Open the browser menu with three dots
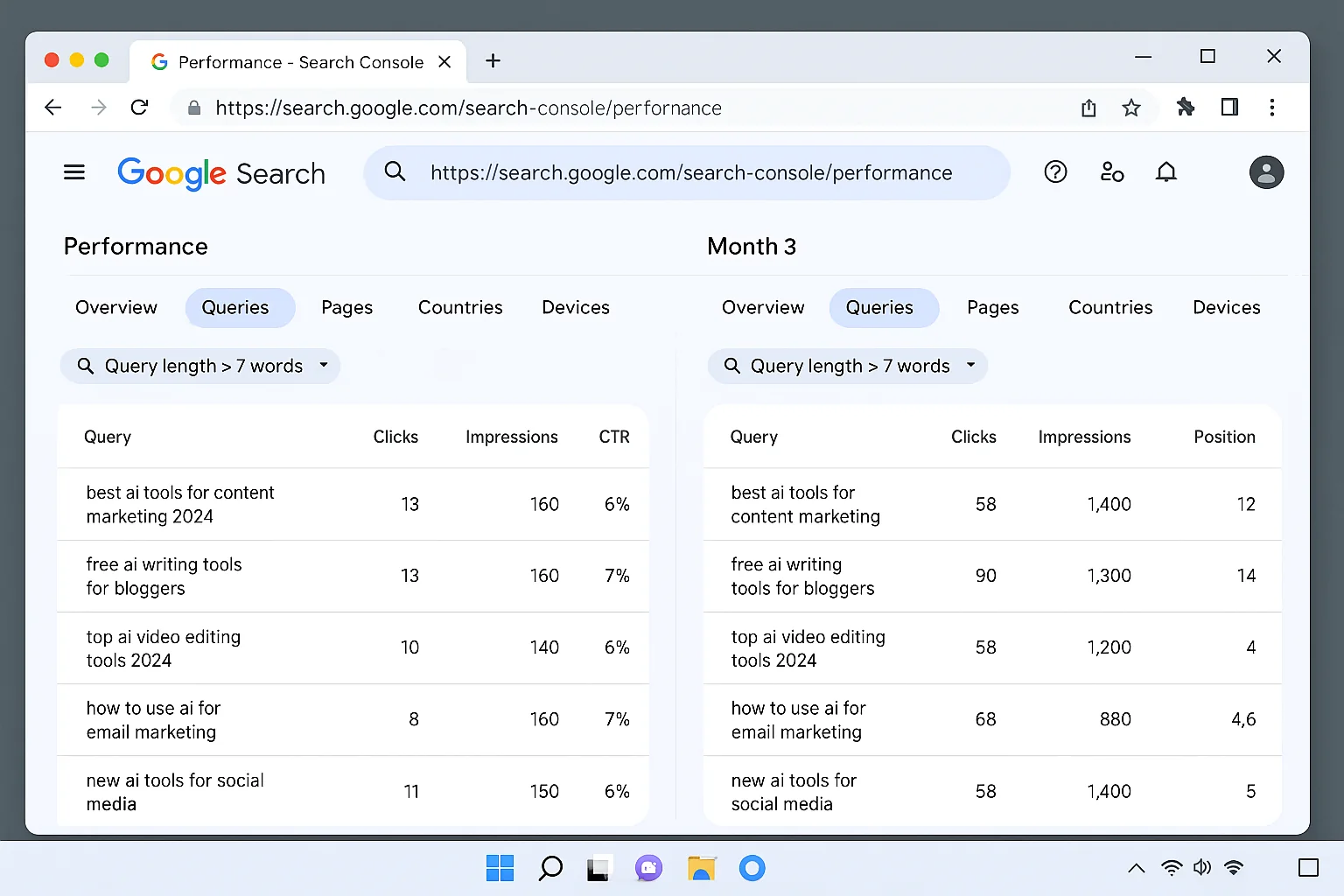 pyautogui.click(x=1272, y=107)
